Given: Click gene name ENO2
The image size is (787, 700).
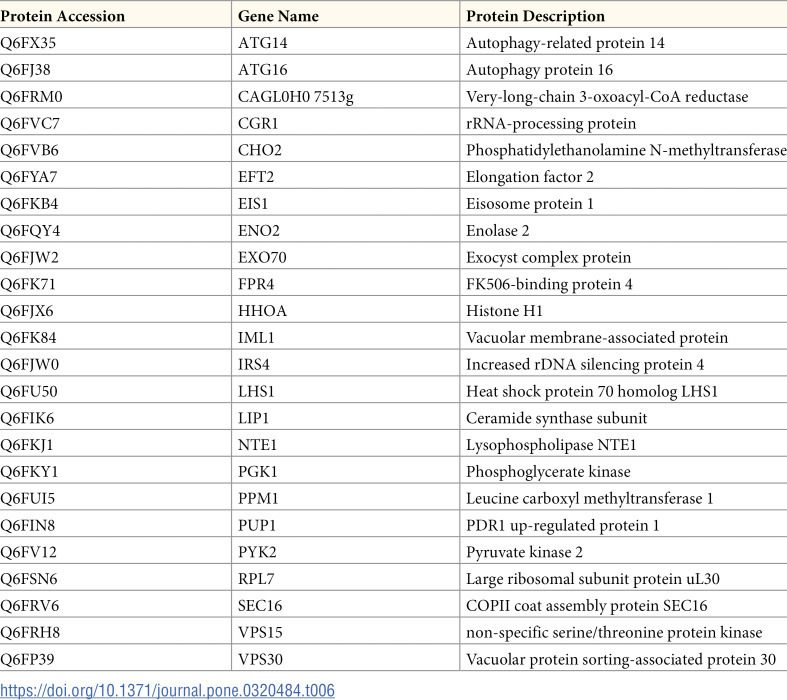Looking at the screenshot, I should pyautogui.click(x=258, y=230).
